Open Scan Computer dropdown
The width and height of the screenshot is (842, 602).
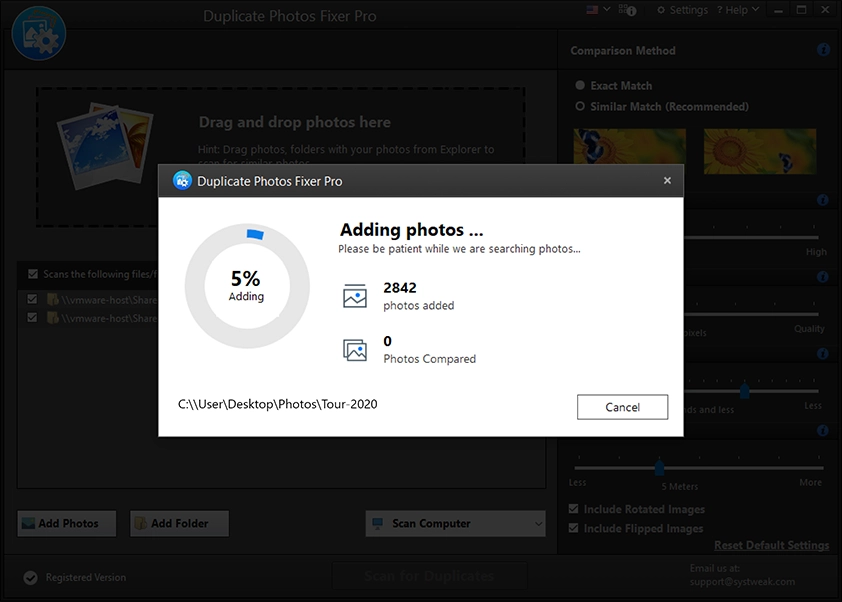click(455, 523)
